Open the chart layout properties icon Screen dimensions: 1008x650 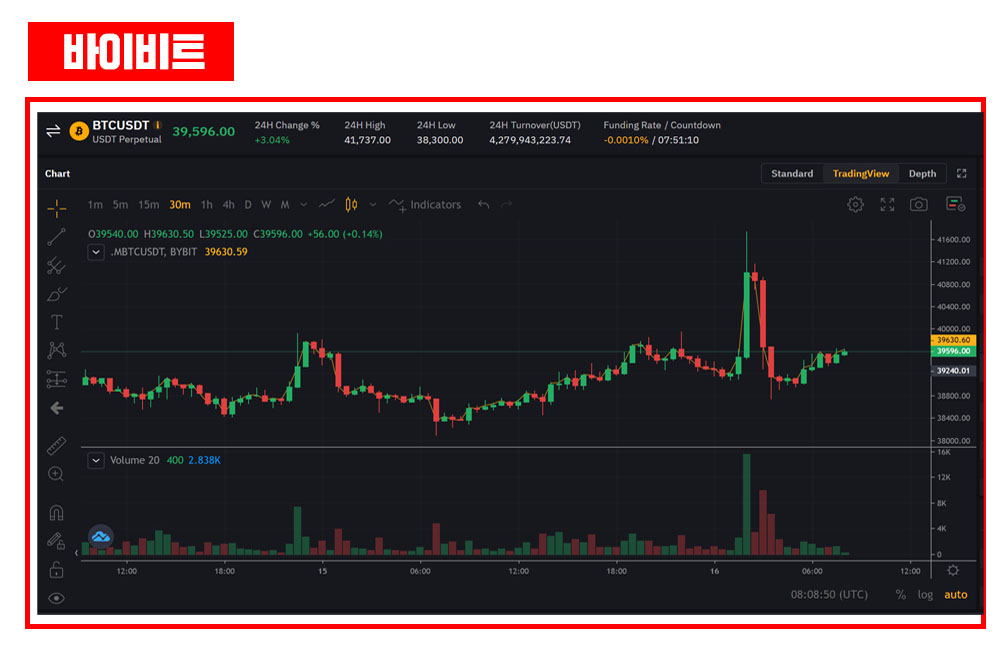click(x=955, y=204)
